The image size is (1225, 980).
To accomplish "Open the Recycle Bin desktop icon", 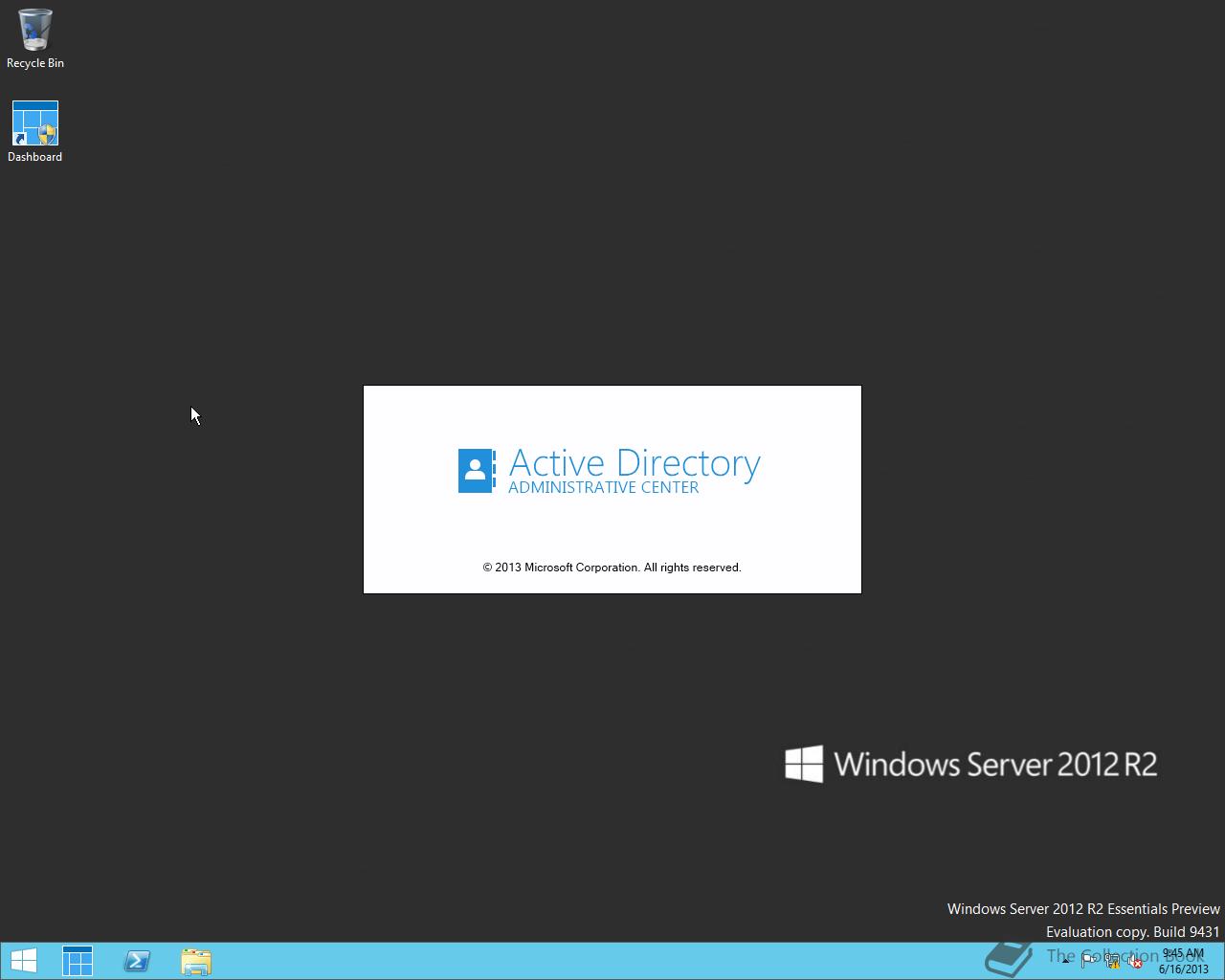I will coord(35,38).
